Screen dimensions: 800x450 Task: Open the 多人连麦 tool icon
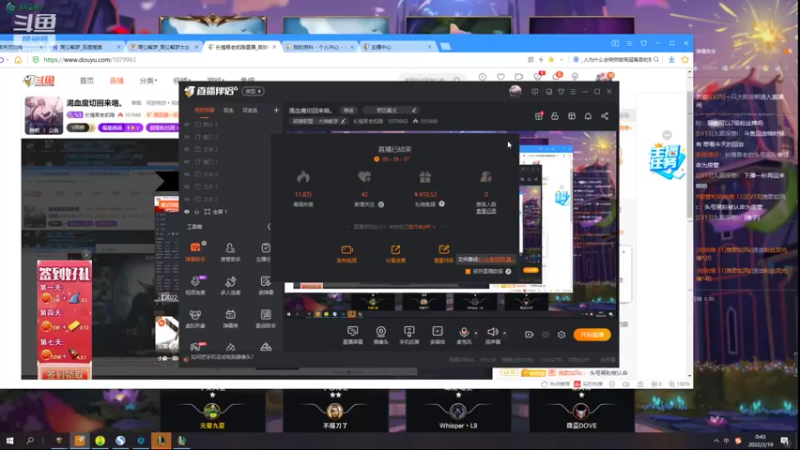pyautogui.click(x=230, y=285)
